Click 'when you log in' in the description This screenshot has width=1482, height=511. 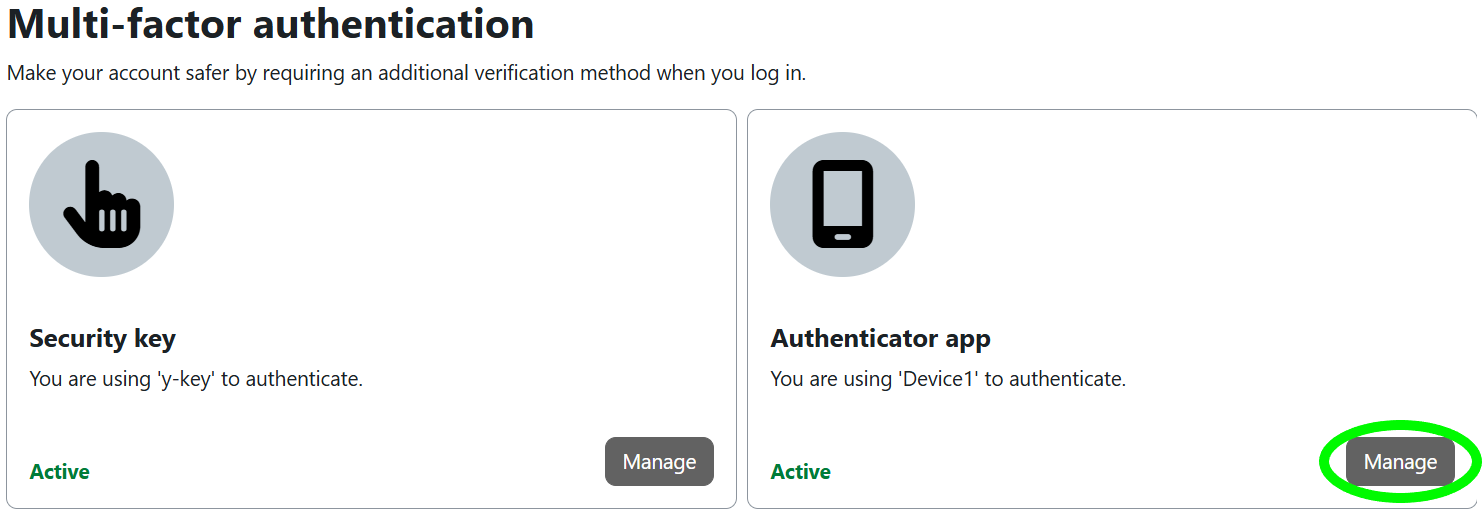(x=730, y=74)
